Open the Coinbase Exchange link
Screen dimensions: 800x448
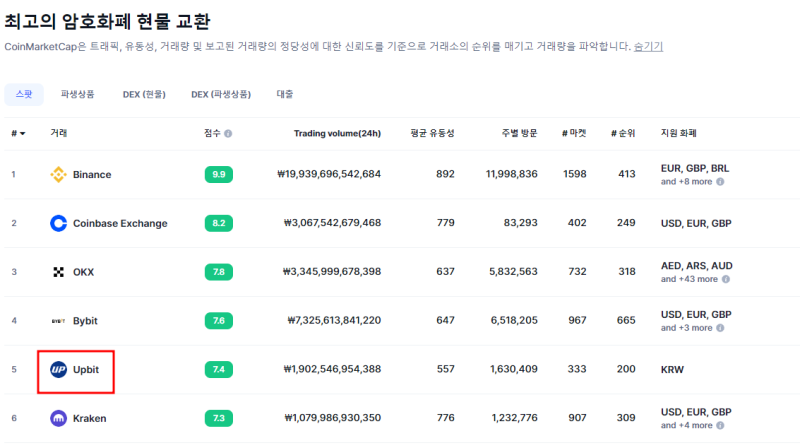(120, 223)
